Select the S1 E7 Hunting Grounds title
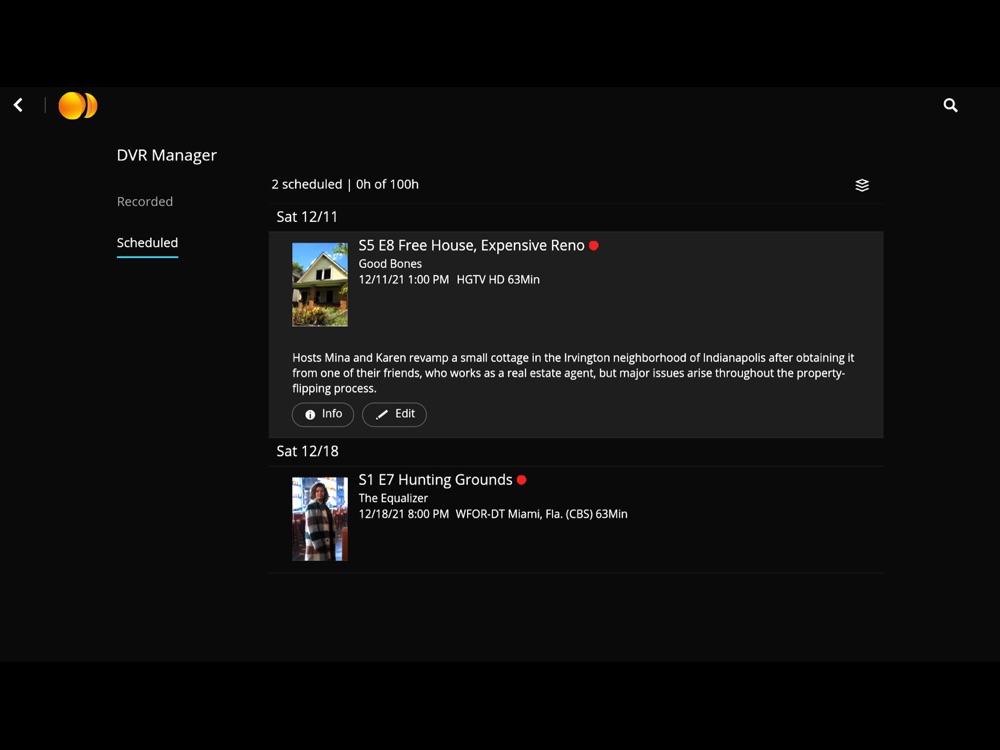 (x=436, y=480)
